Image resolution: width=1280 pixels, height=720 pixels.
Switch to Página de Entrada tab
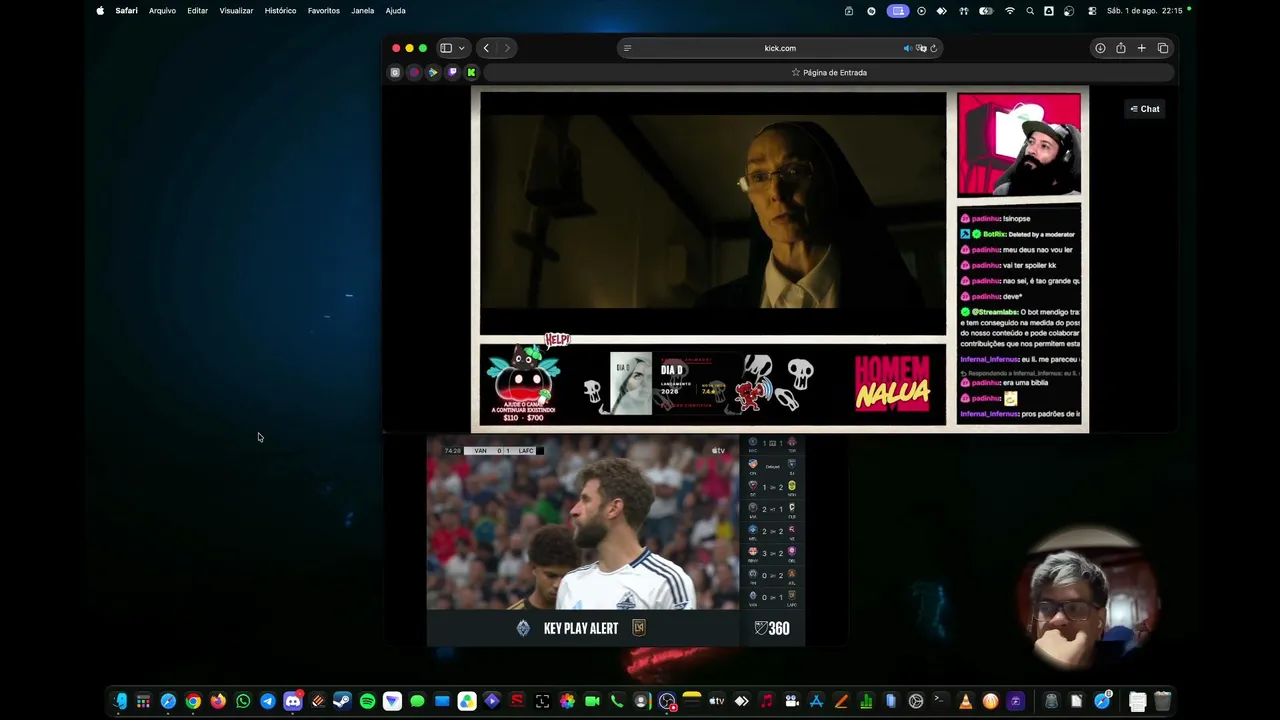829,72
